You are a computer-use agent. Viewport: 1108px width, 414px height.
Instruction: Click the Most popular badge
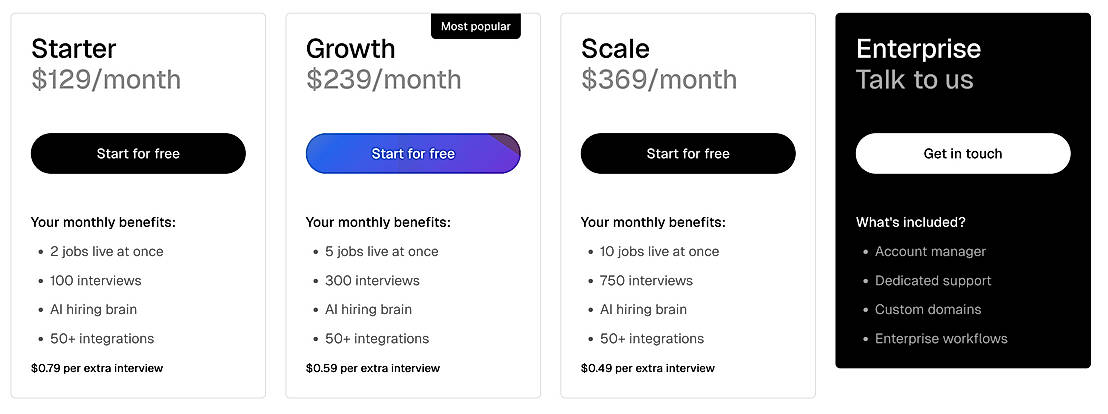tap(476, 26)
